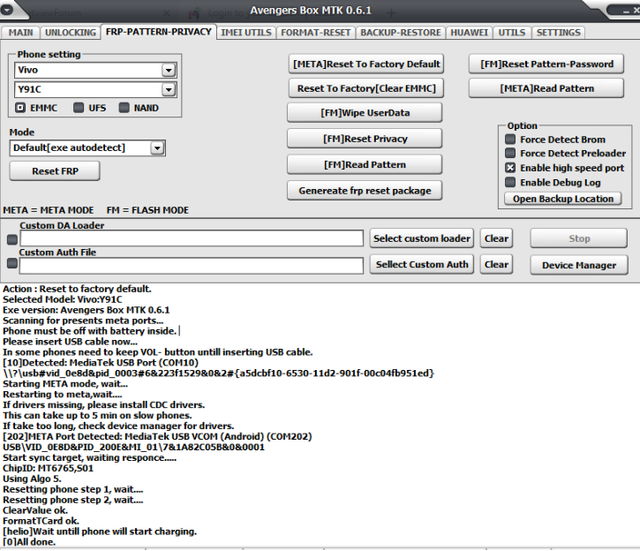Expand the Mode dropdown arrow
Viewport: 640px width, 551px height.
coord(157,148)
